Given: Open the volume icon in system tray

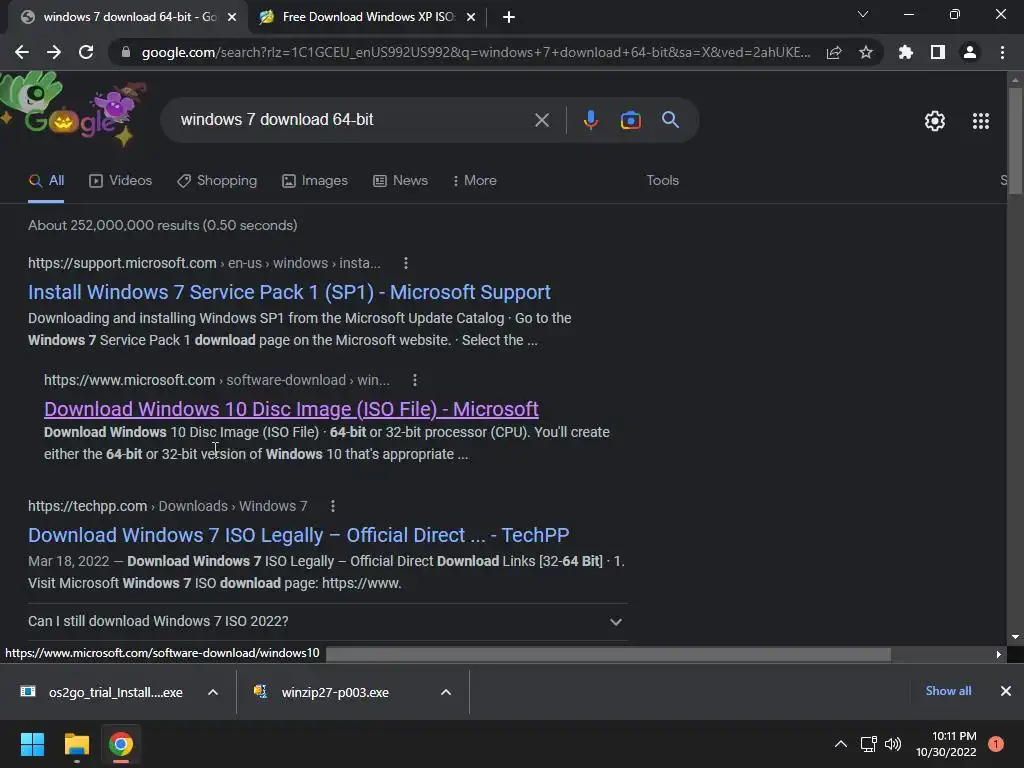Looking at the screenshot, I should 893,744.
